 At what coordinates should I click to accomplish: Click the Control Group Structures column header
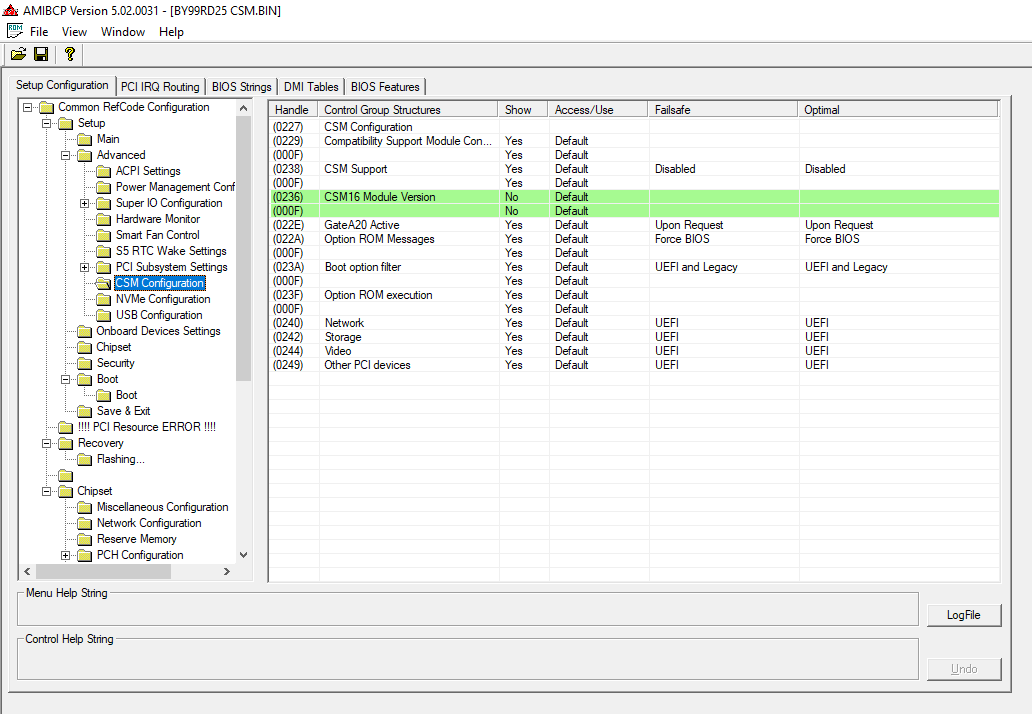(x=408, y=110)
